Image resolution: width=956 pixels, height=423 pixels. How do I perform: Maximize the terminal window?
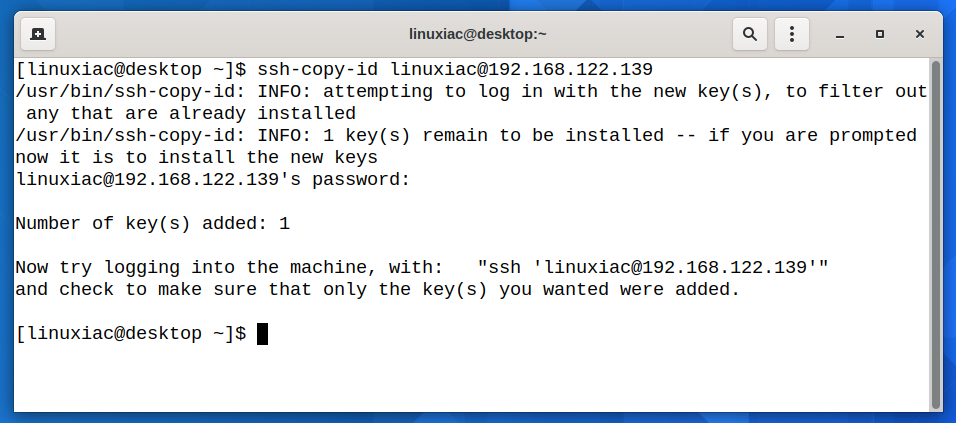coord(880,34)
